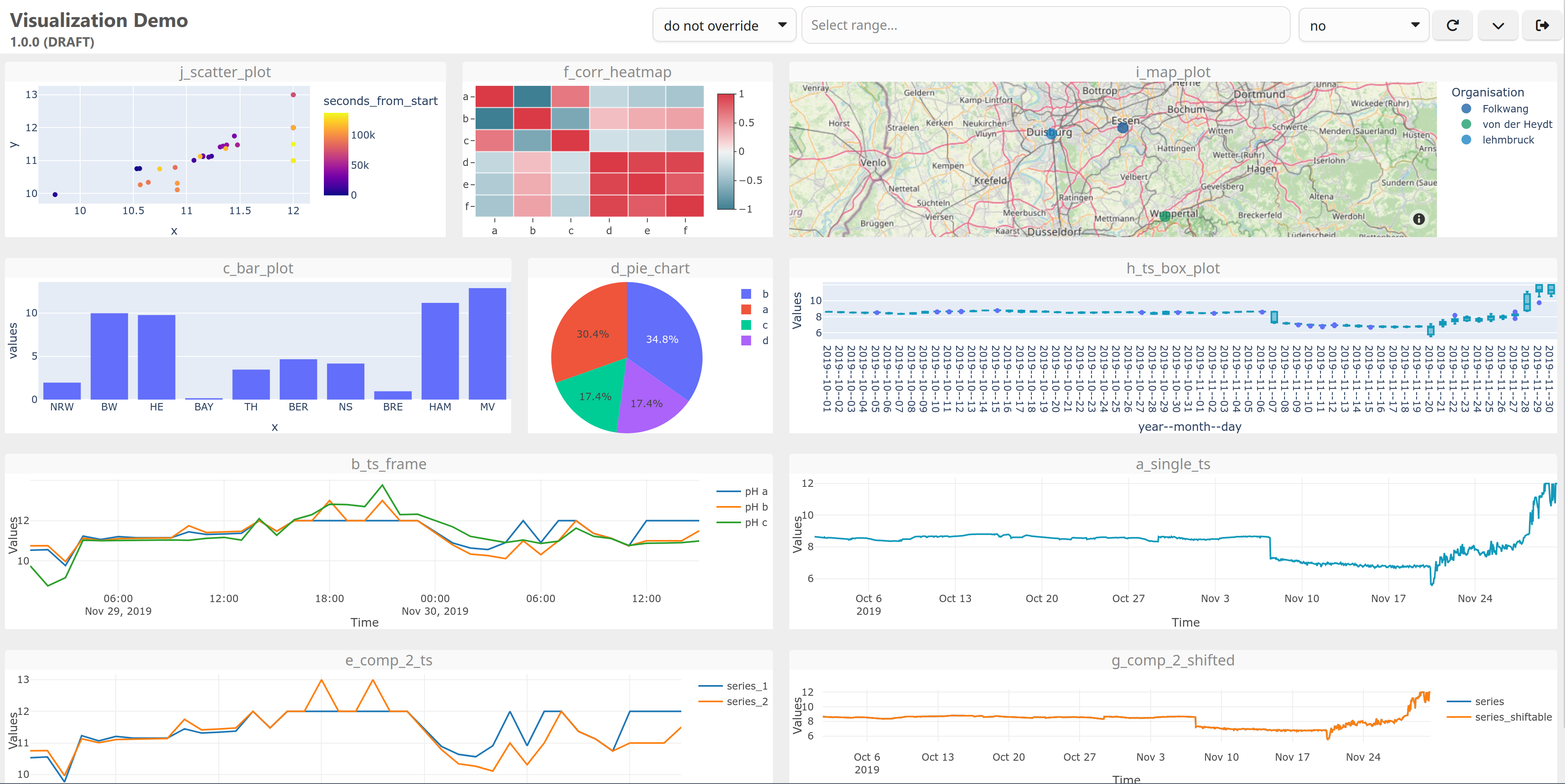The width and height of the screenshot is (1565, 784).
Task: Toggle series_2 trace in e_comp_2_ts legend
Action: 733,702
